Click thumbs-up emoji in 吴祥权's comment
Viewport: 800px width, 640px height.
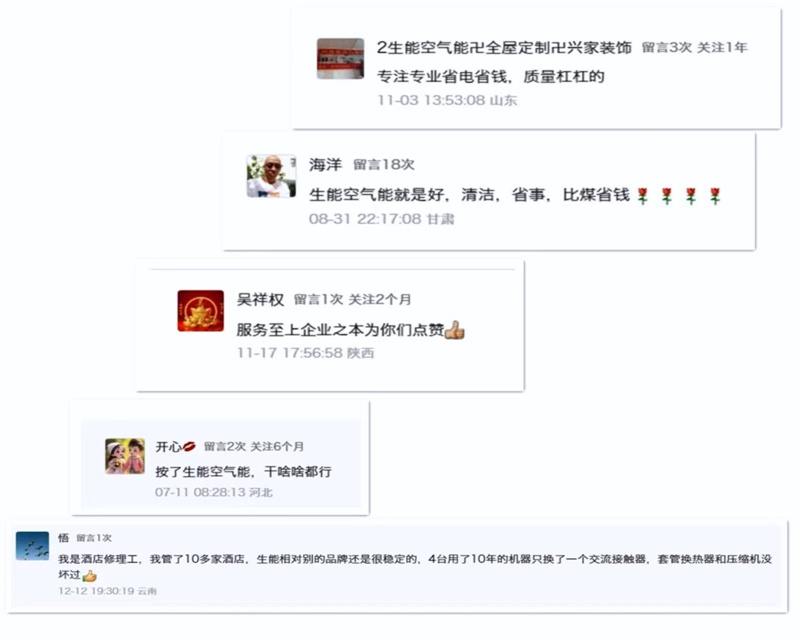click(x=455, y=330)
